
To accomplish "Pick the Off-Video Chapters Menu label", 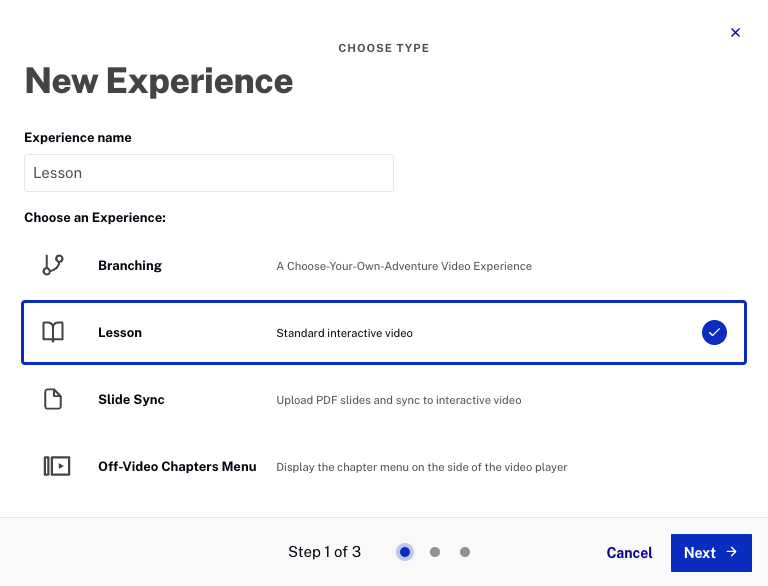I will [177, 467].
